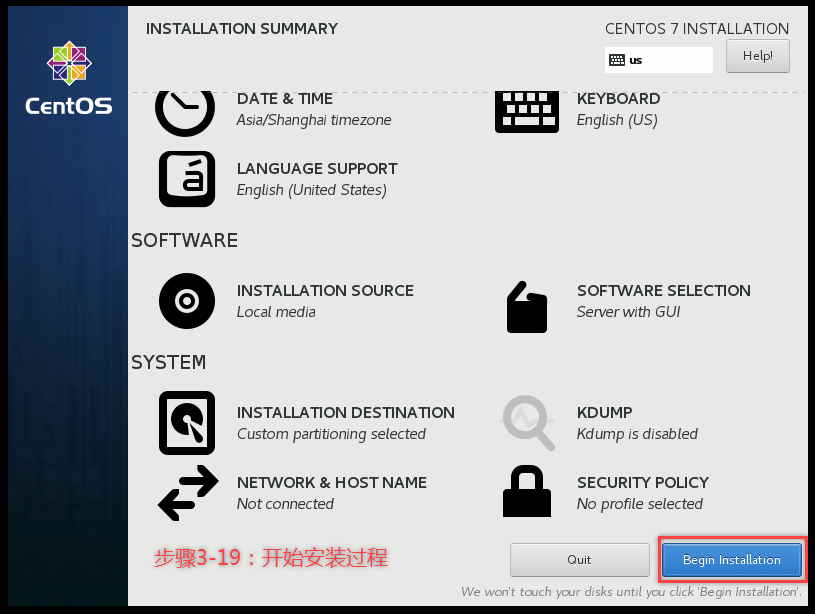Image resolution: width=815 pixels, height=614 pixels.
Task: Click the Help! button
Action: pyautogui.click(x=758, y=56)
